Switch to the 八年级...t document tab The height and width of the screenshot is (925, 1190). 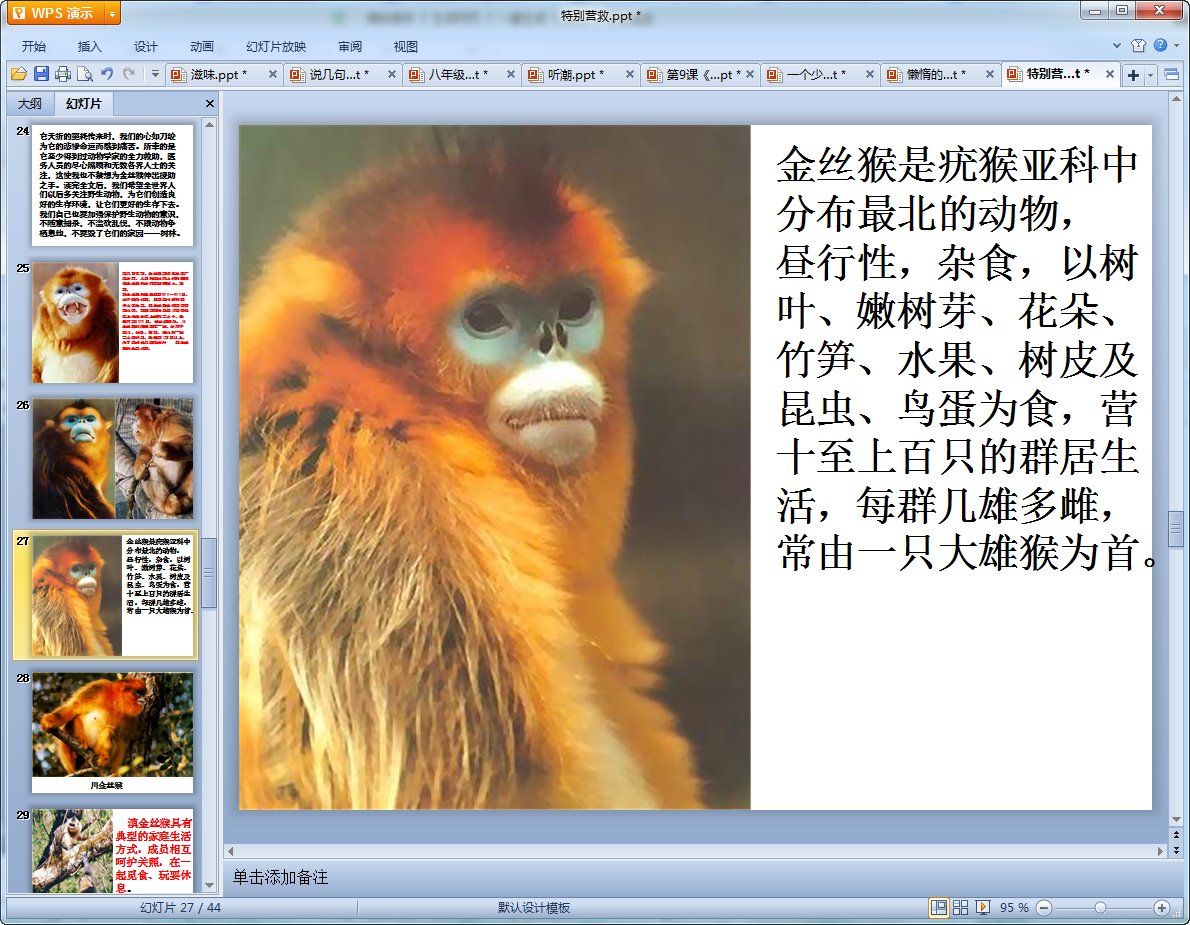pos(457,74)
